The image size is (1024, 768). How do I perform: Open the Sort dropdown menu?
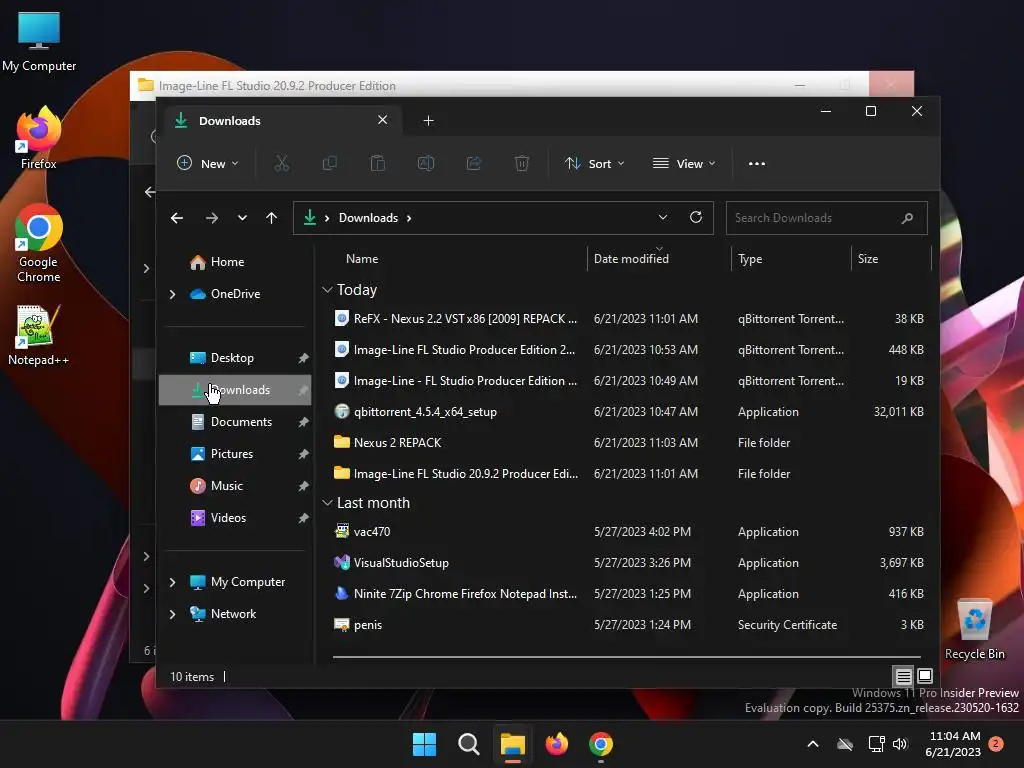click(594, 163)
